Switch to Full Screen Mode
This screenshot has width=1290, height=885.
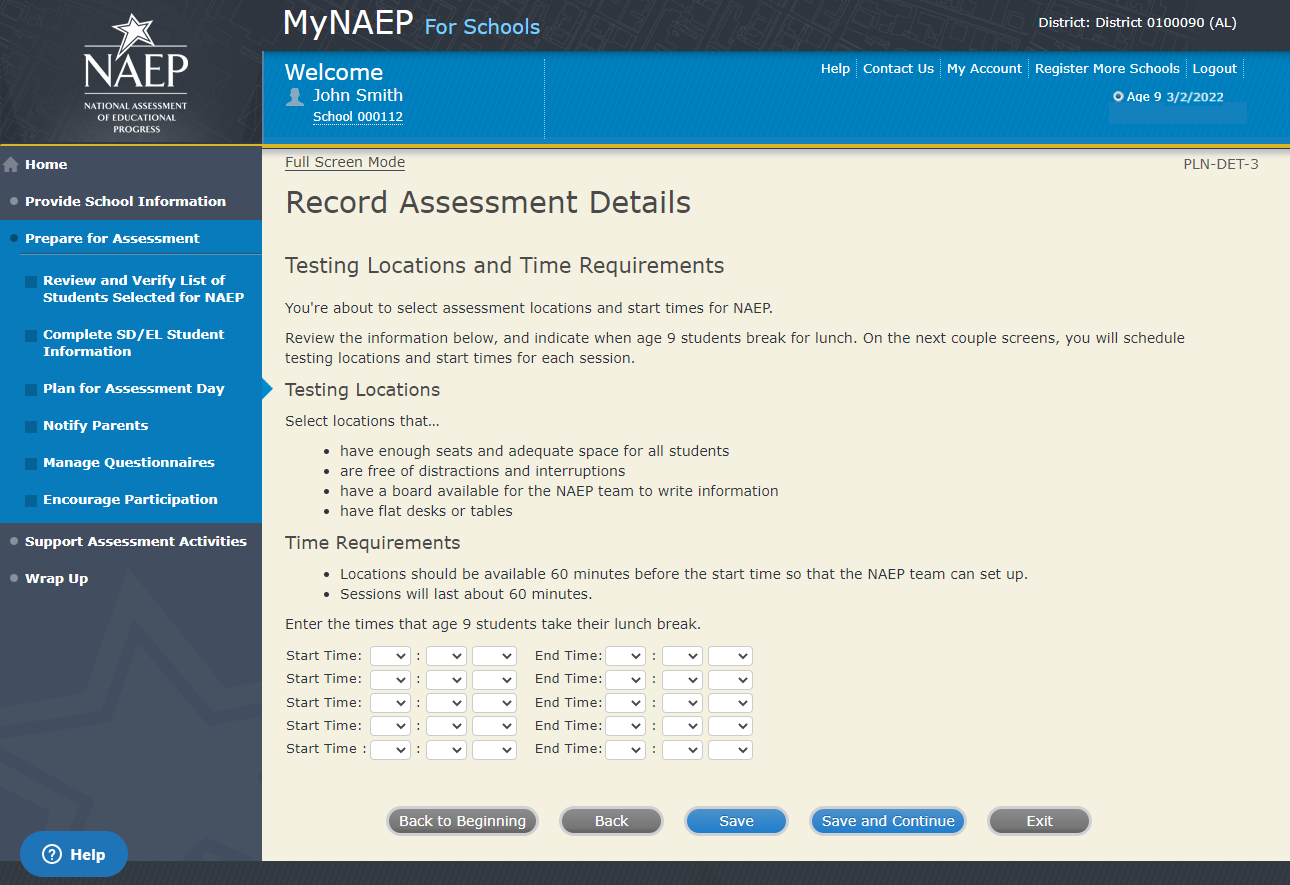click(345, 162)
